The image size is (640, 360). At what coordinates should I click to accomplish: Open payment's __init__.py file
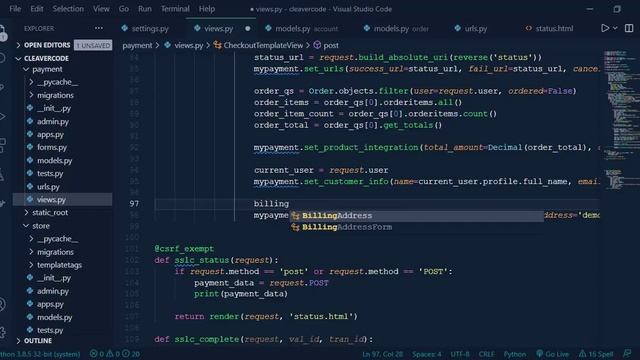tap(53, 108)
